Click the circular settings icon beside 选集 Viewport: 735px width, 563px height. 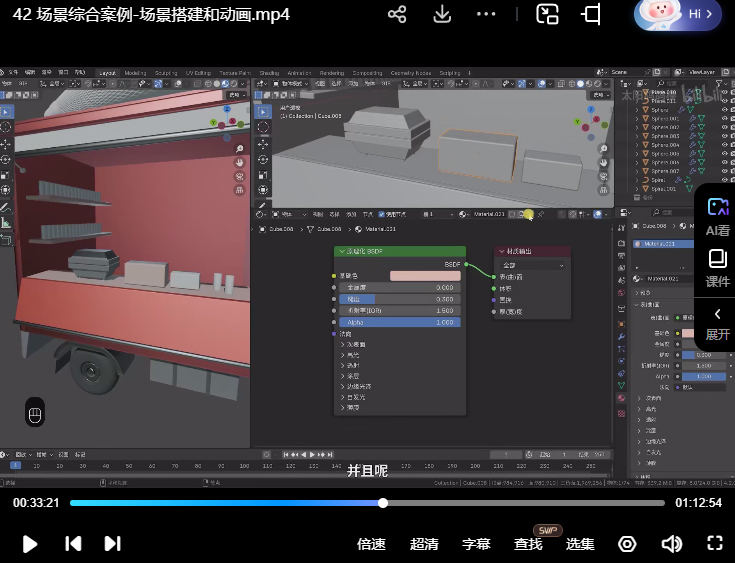[x=627, y=544]
